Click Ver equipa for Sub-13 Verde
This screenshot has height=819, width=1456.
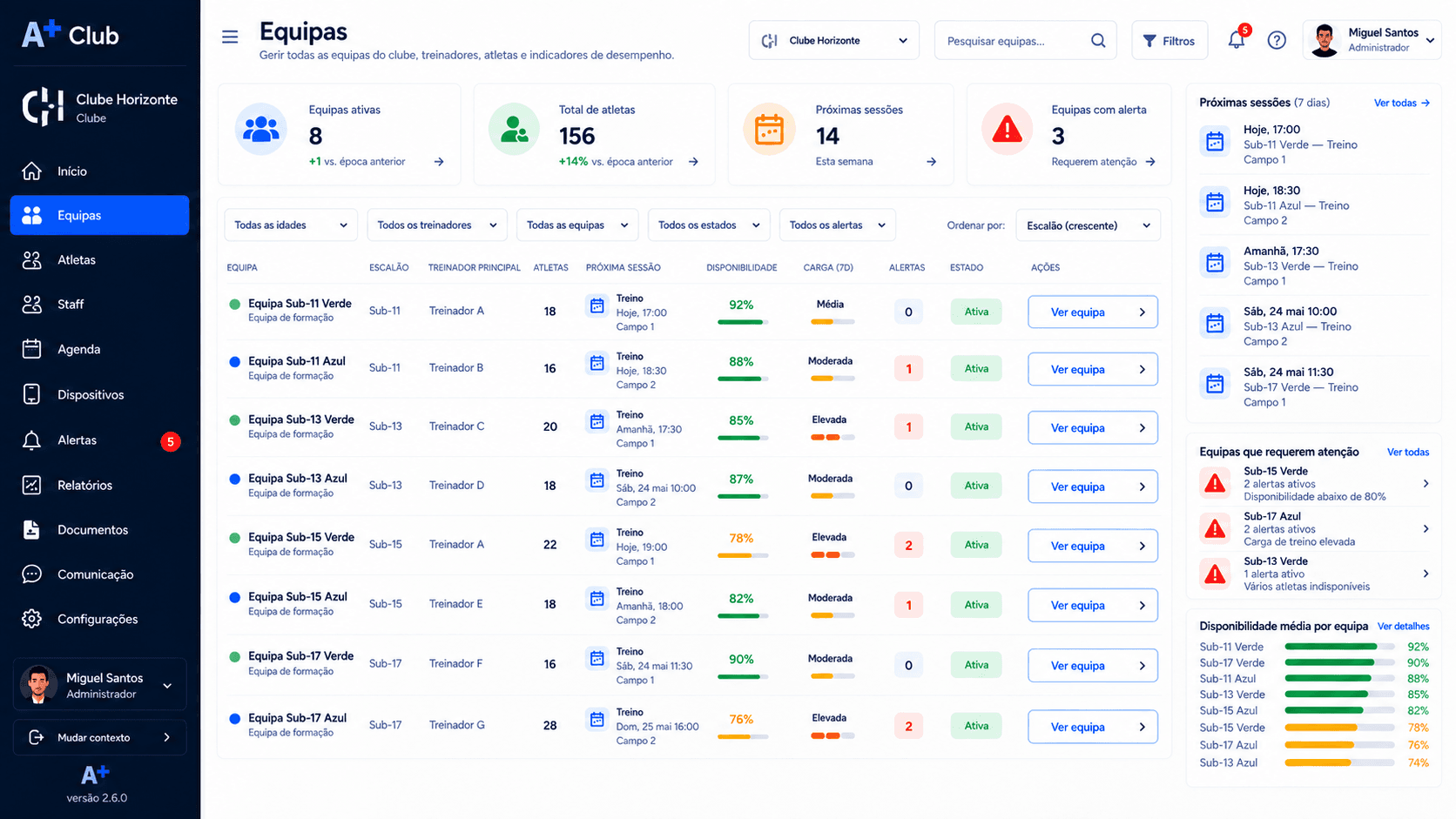click(x=1093, y=427)
